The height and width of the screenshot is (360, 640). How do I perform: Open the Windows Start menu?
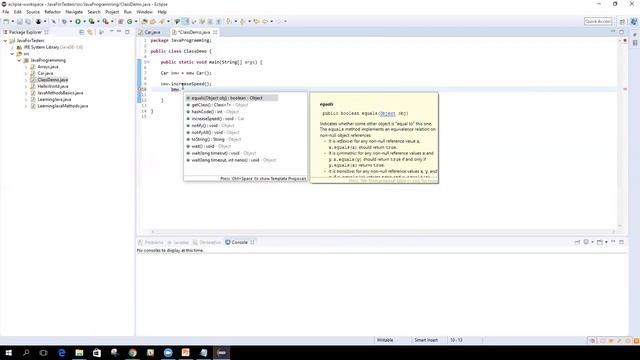[x=9, y=353]
